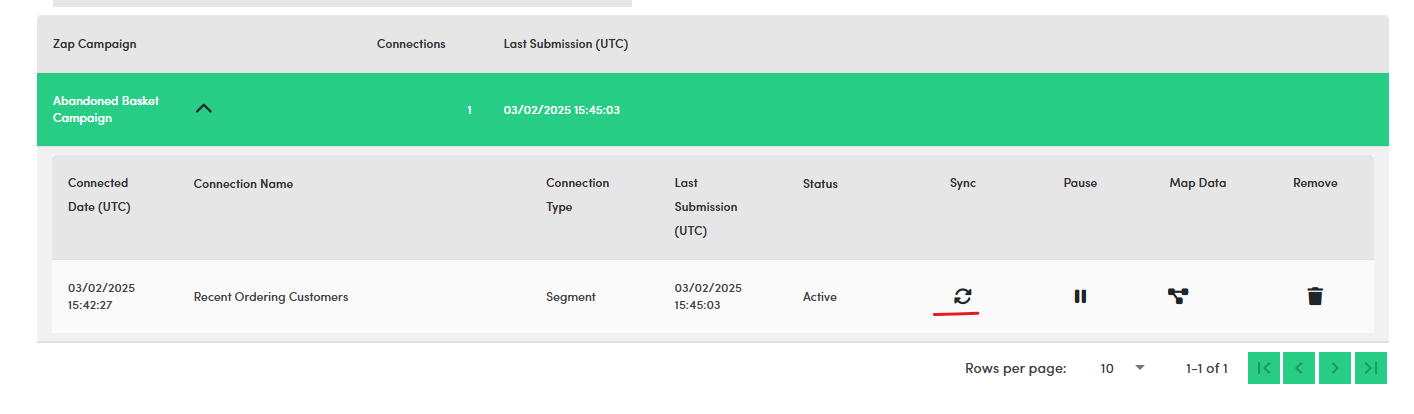Click the Connections column header
The height and width of the screenshot is (414, 1414).
pyautogui.click(x=411, y=44)
